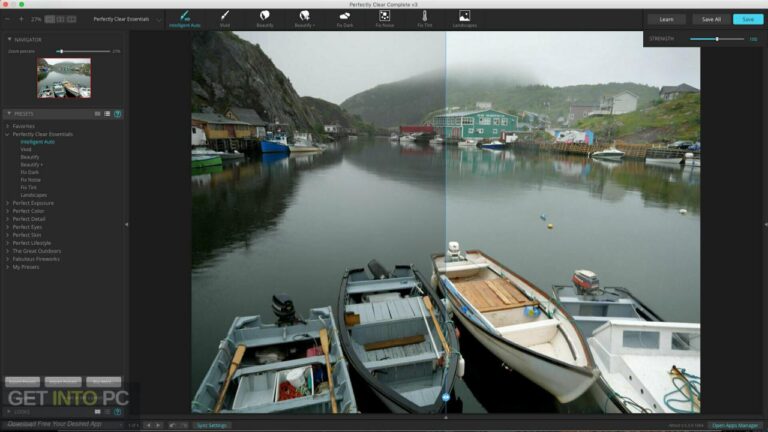Expand the Perfect Skin group
768x432 pixels.
tap(8, 235)
